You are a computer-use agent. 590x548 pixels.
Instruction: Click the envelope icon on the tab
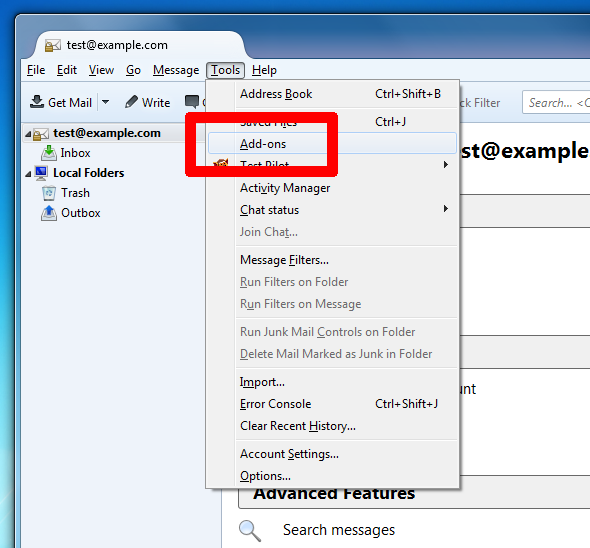click(x=53, y=46)
